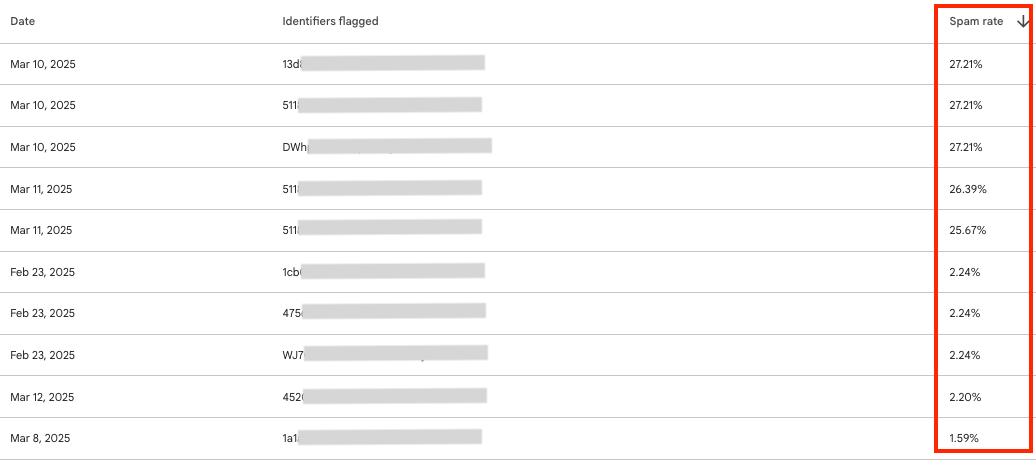Click the Spam rate column header
The image size is (1036, 460).
coord(976,22)
